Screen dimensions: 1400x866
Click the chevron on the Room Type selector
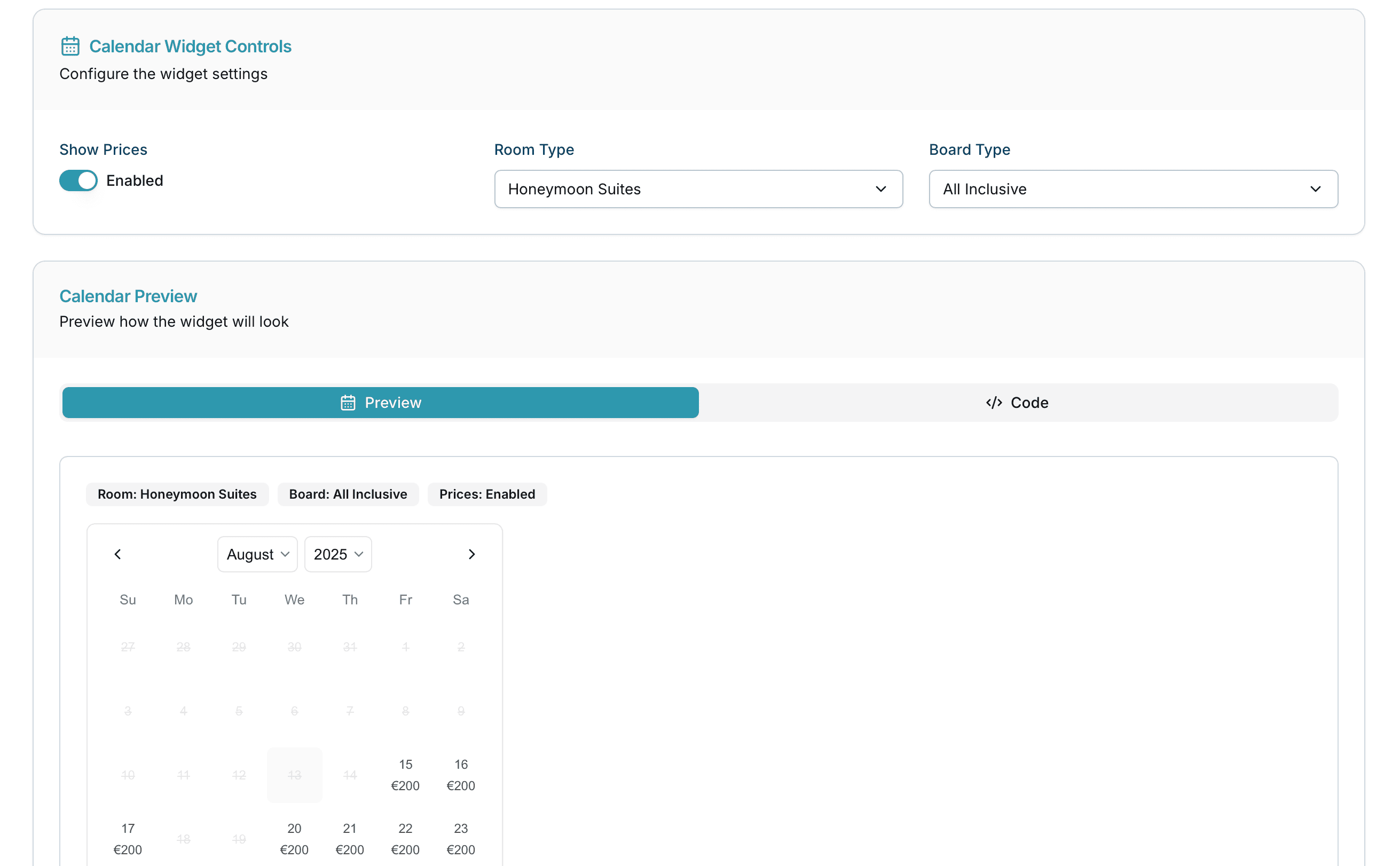coord(880,189)
